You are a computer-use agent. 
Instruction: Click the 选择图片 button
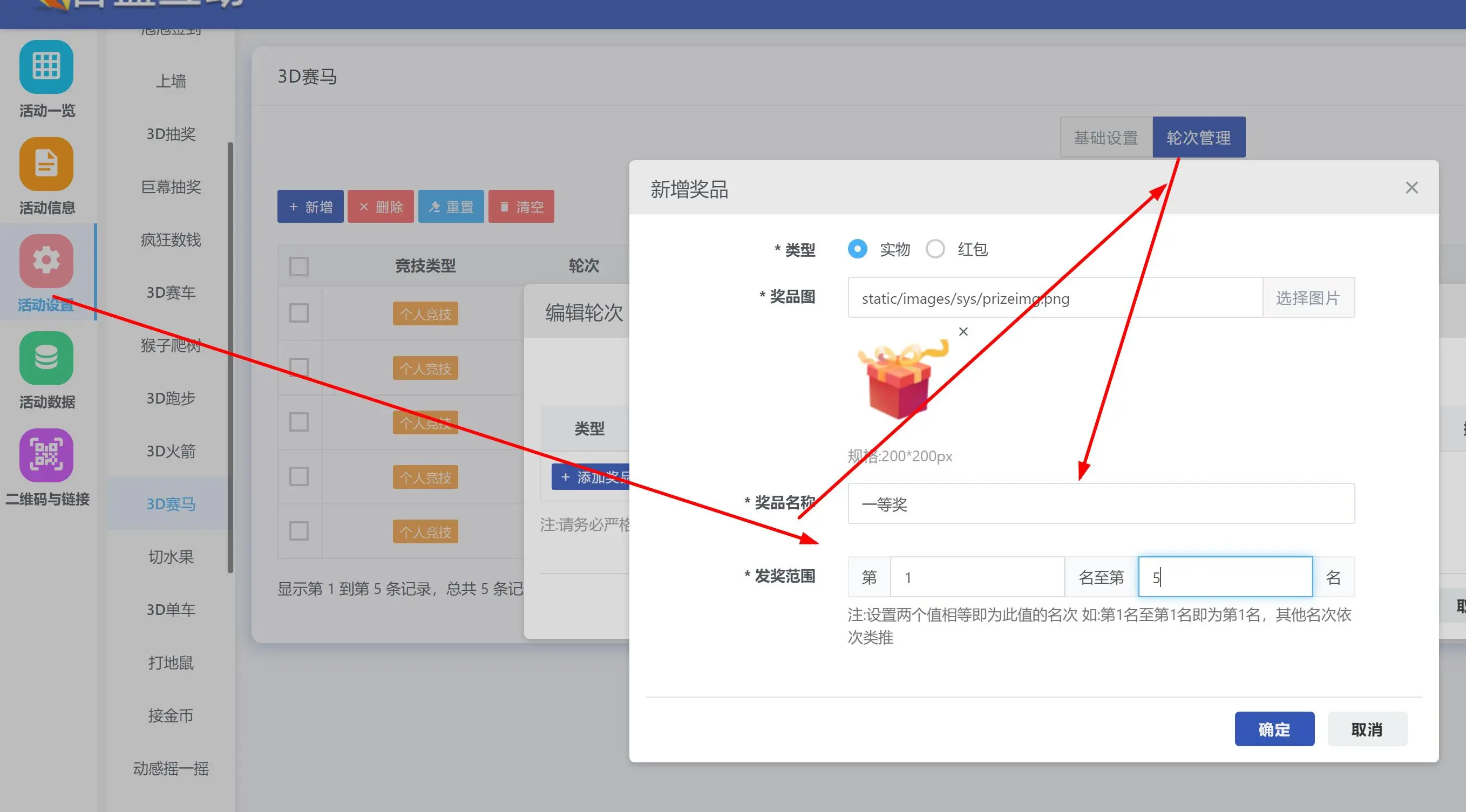tap(1308, 298)
